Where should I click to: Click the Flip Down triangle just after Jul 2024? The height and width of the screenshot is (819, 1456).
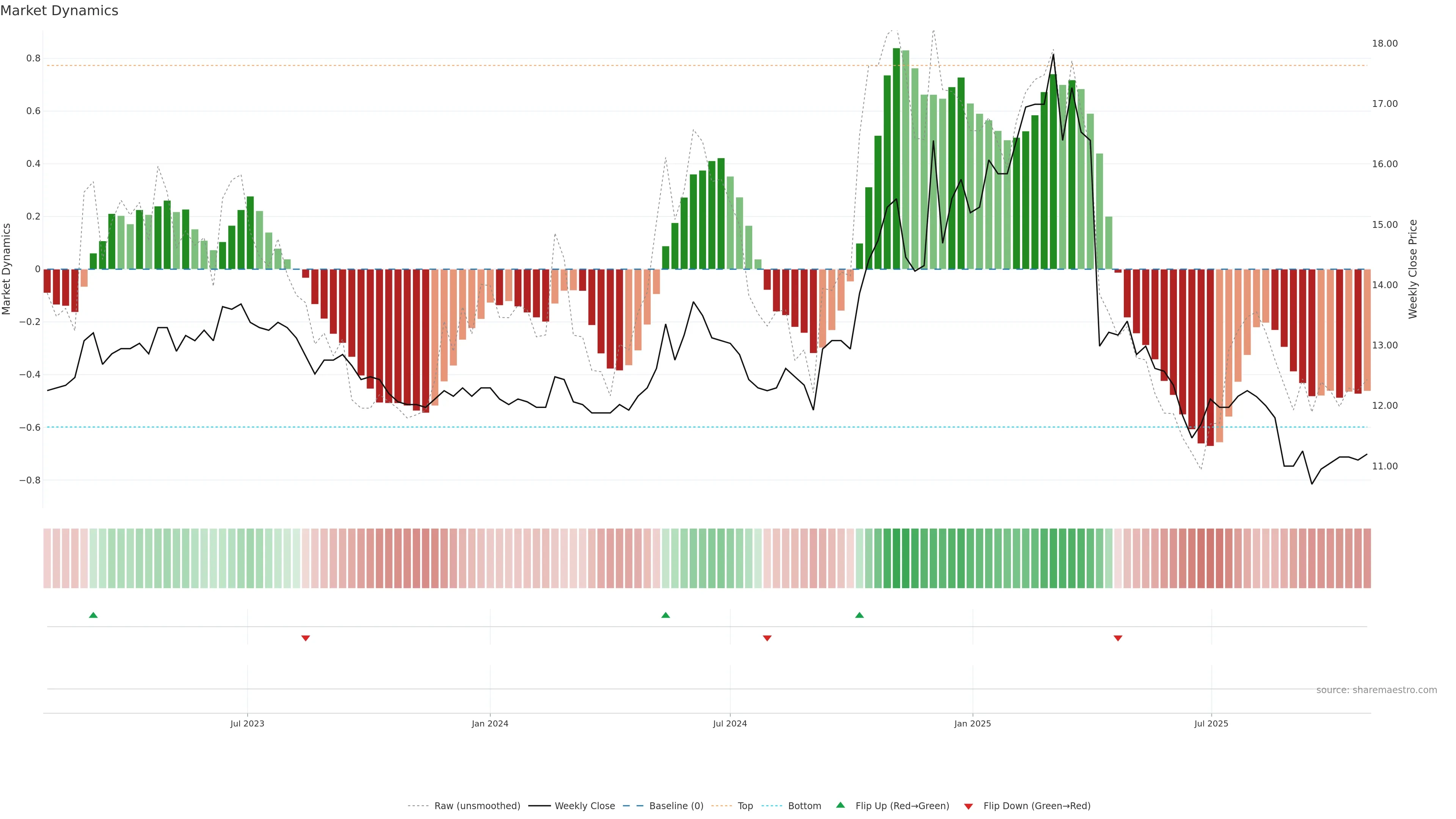coord(767,638)
